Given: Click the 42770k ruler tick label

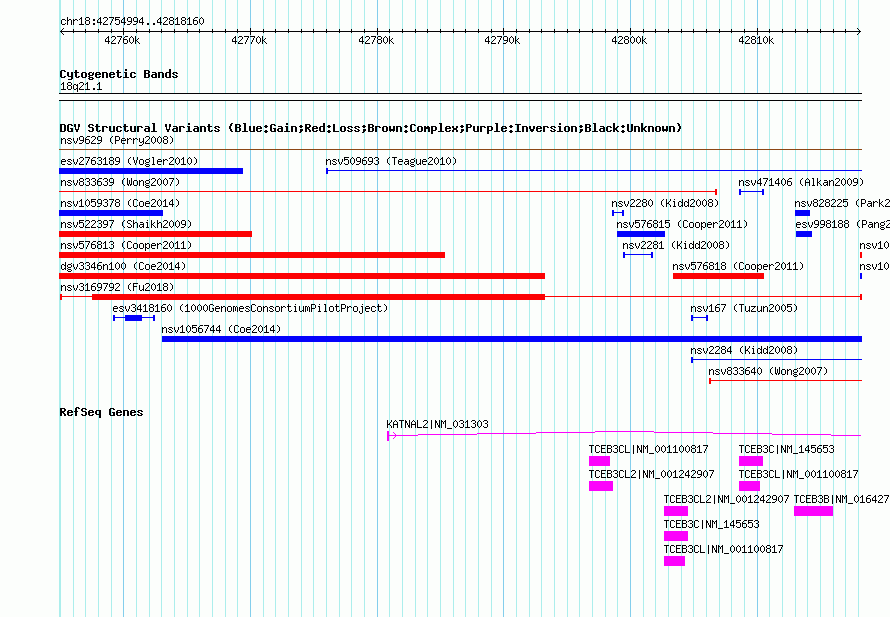Looking at the screenshot, I should pos(249,40).
